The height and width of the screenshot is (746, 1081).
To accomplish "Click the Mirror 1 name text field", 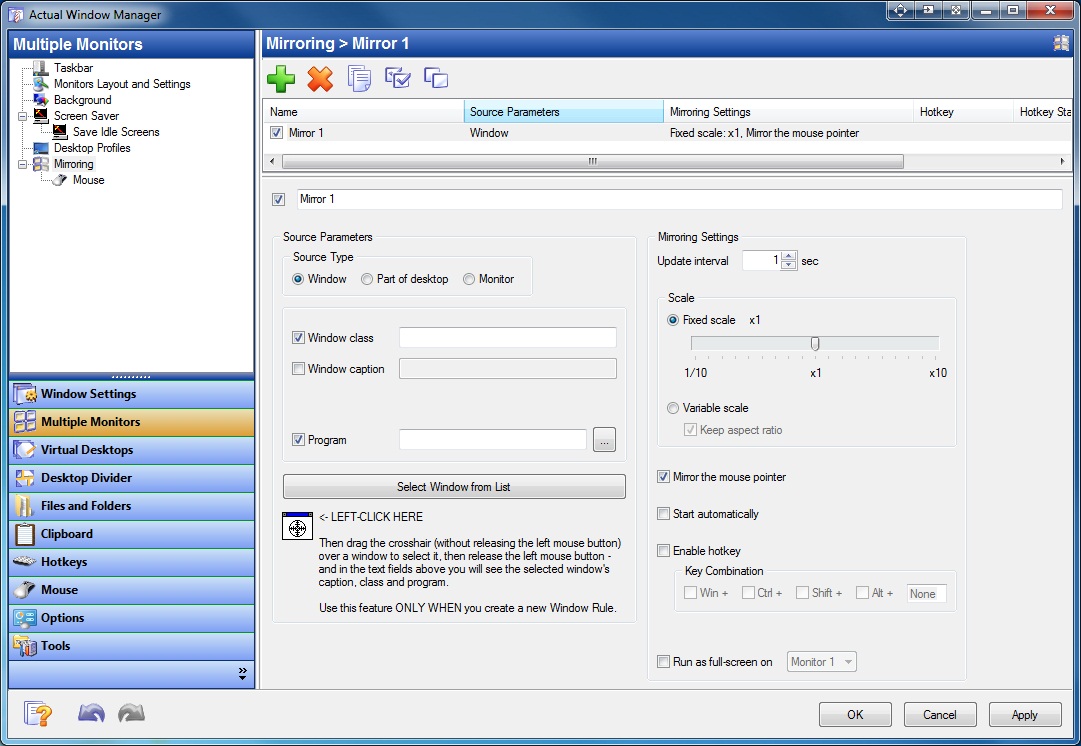I will pos(680,199).
